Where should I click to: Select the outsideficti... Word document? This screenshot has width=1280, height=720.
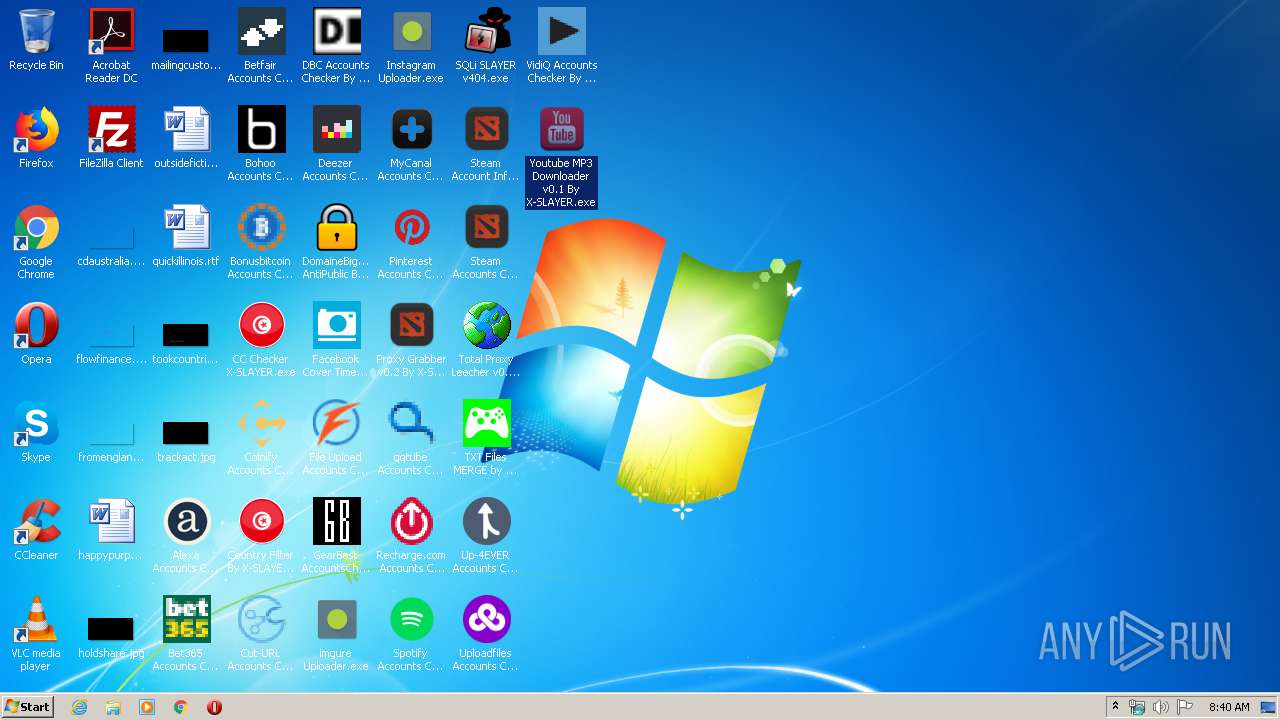point(186,138)
